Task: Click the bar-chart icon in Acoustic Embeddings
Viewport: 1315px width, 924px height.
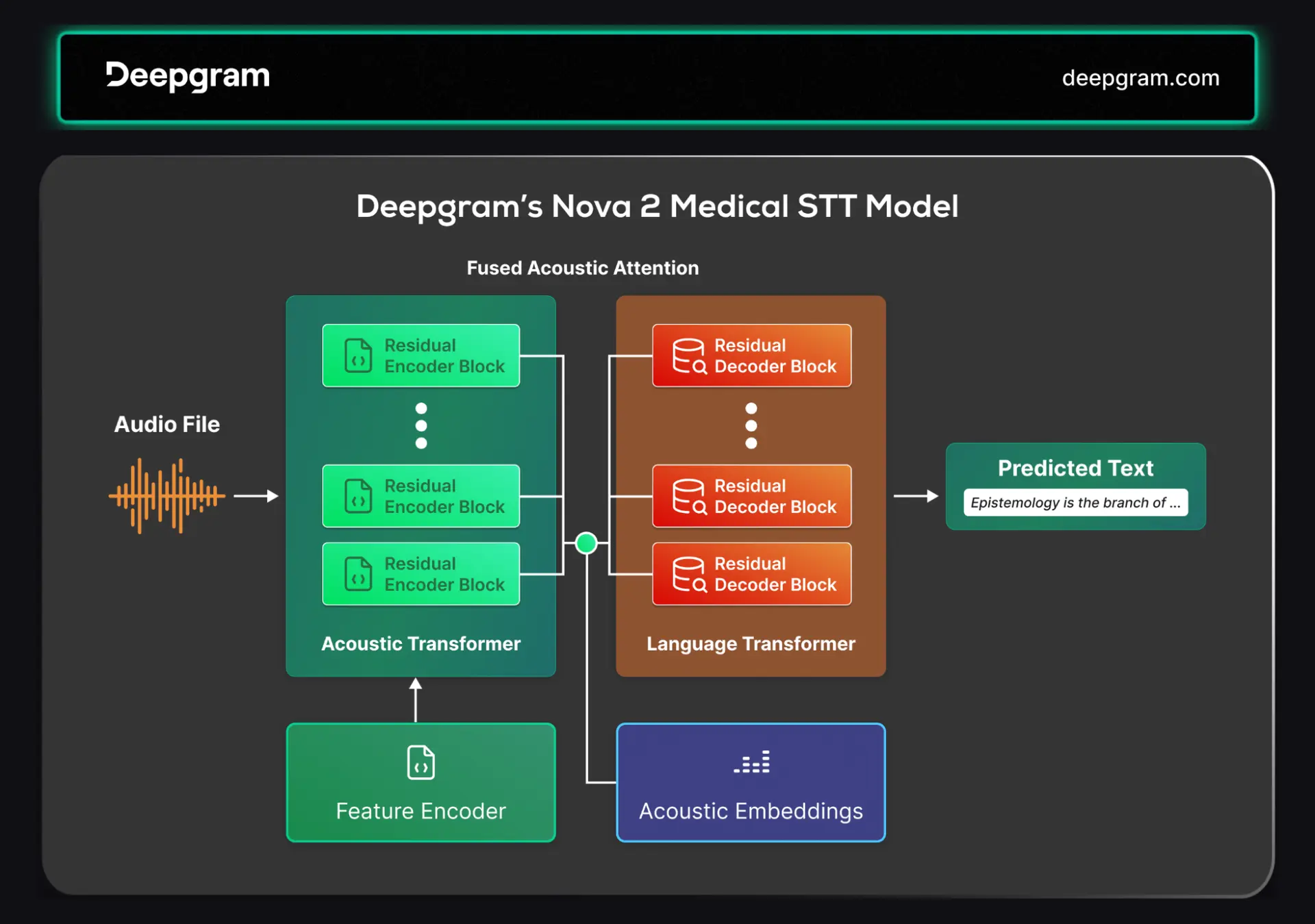Action: click(x=751, y=762)
